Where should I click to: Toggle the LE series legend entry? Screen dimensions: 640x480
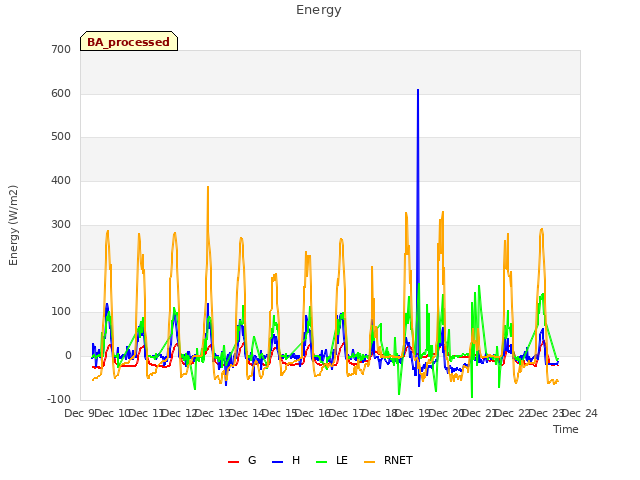[x=332, y=460]
